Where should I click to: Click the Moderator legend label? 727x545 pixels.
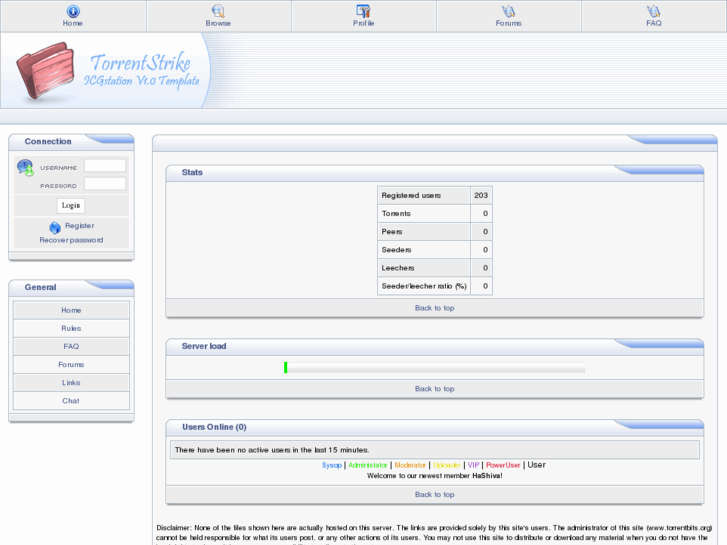point(410,465)
